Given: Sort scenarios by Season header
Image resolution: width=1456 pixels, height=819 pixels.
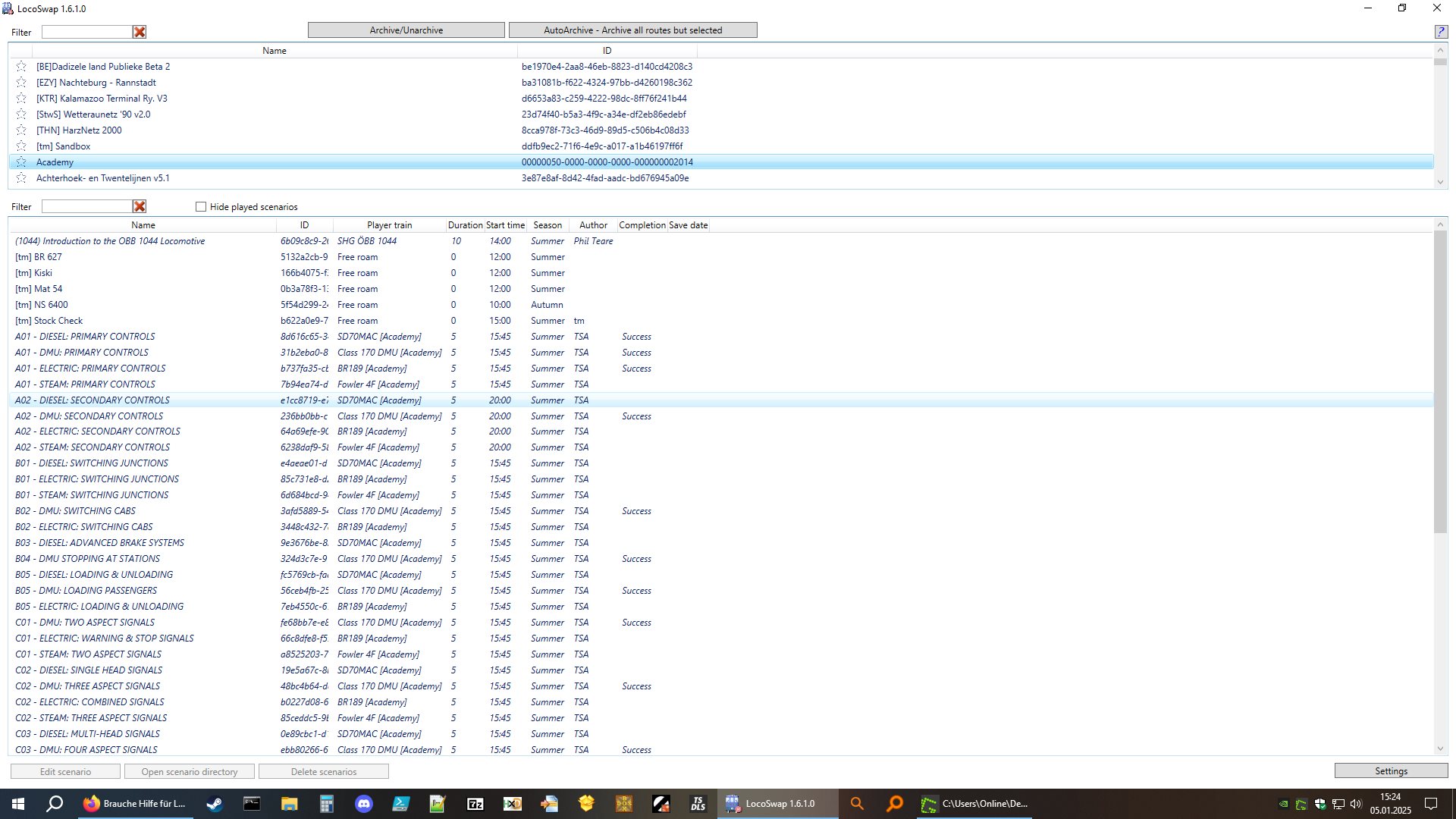Looking at the screenshot, I should (x=548, y=225).
